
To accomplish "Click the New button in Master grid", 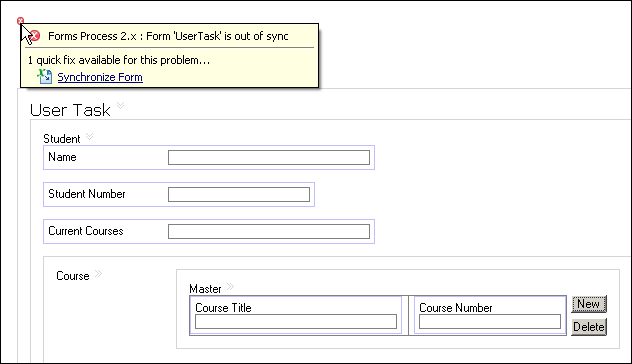I will pyautogui.click(x=589, y=304).
